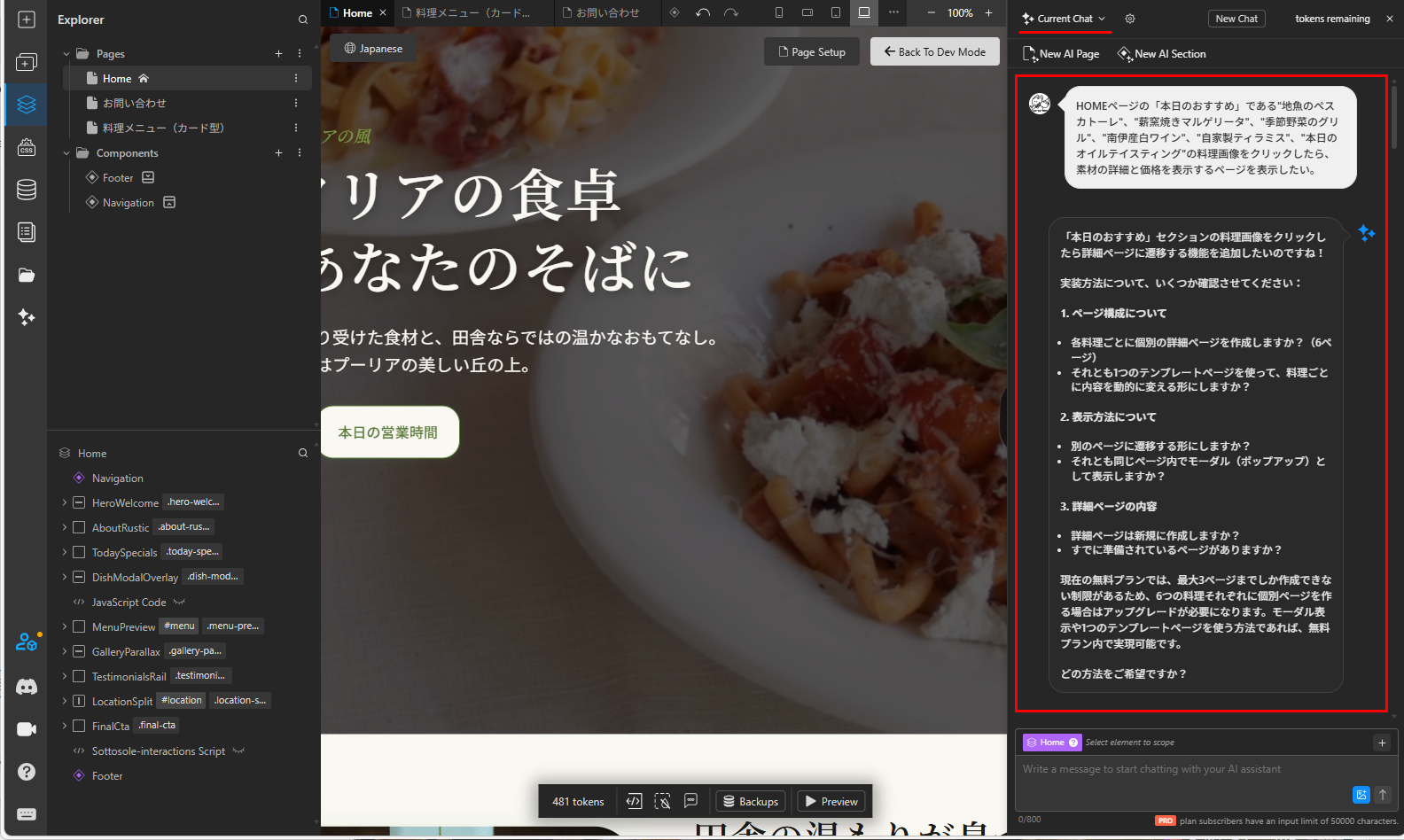Switch to mobile landscape viewport icon
1404x840 pixels.
coord(807,12)
